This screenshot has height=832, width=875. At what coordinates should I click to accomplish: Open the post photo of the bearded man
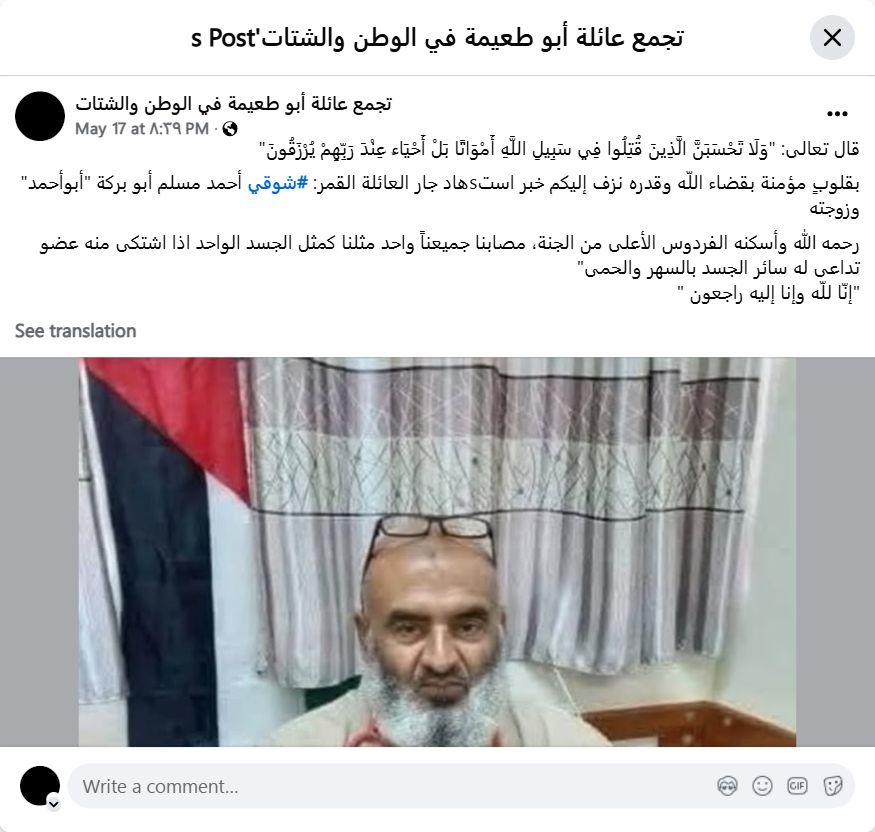point(438,552)
